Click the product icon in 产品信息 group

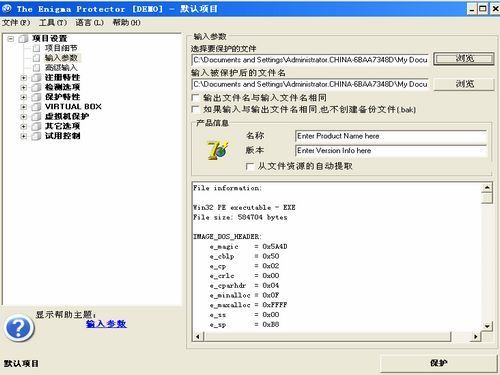217,150
